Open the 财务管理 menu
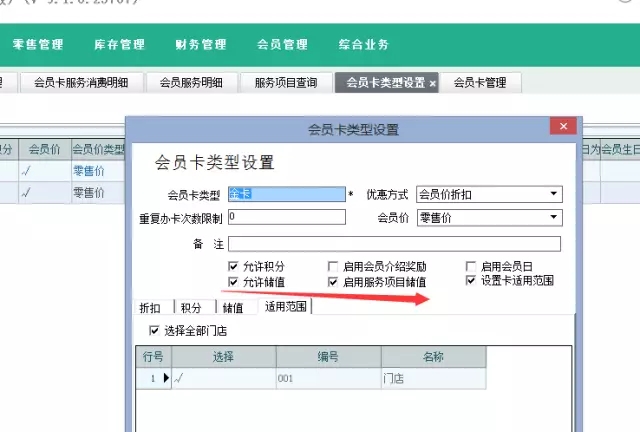640x432 pixels. click(x=201, y=45)
